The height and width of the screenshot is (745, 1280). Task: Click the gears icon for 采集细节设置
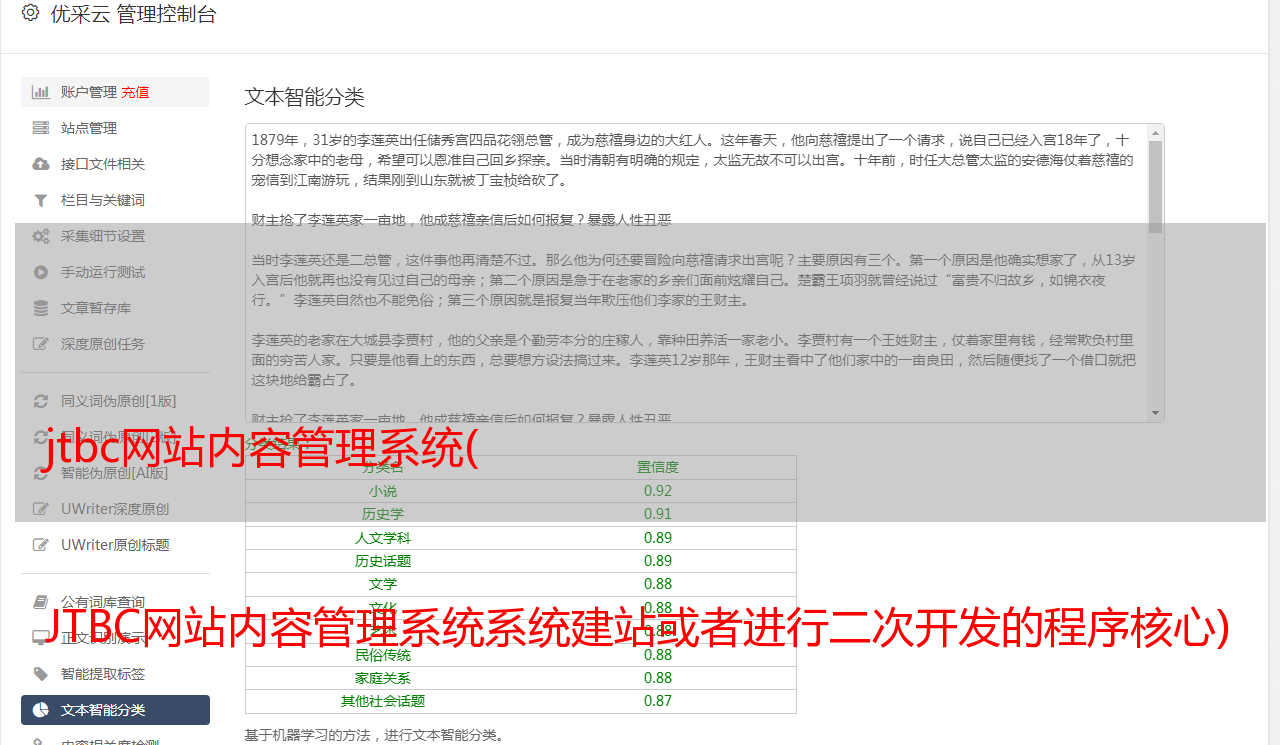coord(41,236)
